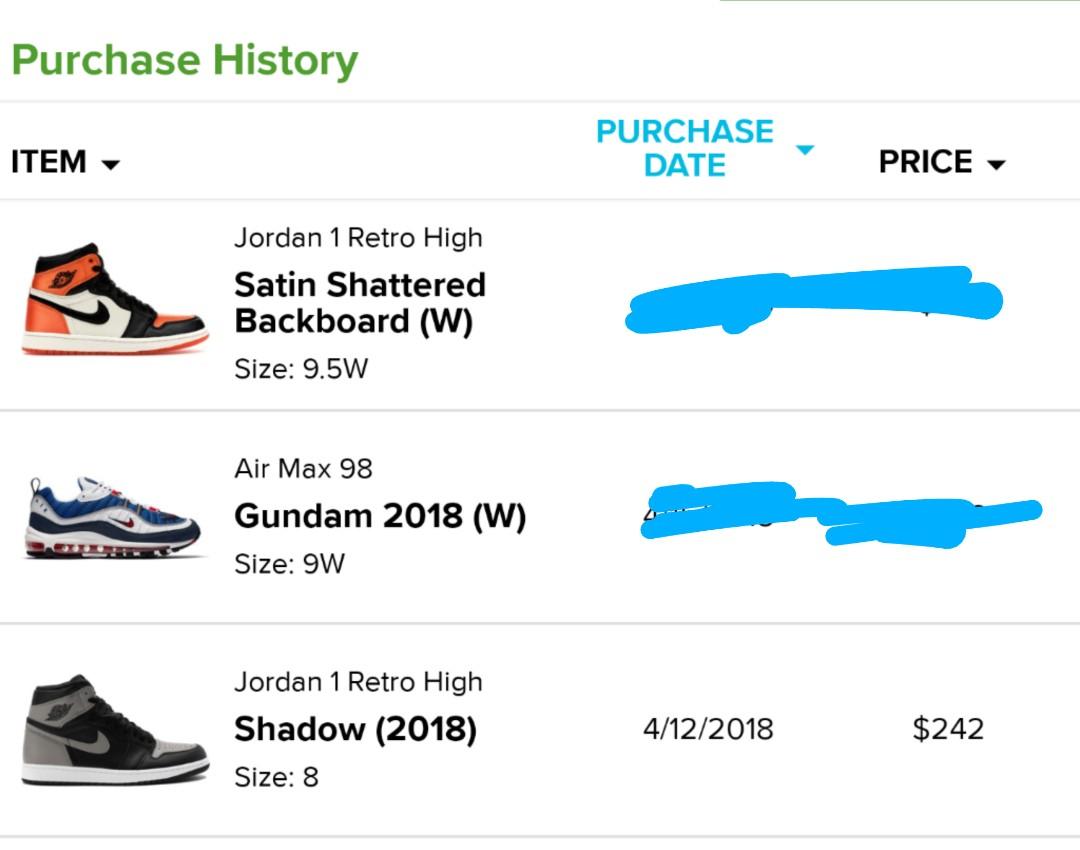Select the $242 price value
This screenshot has width=1080, height=850.
point(948,729)
